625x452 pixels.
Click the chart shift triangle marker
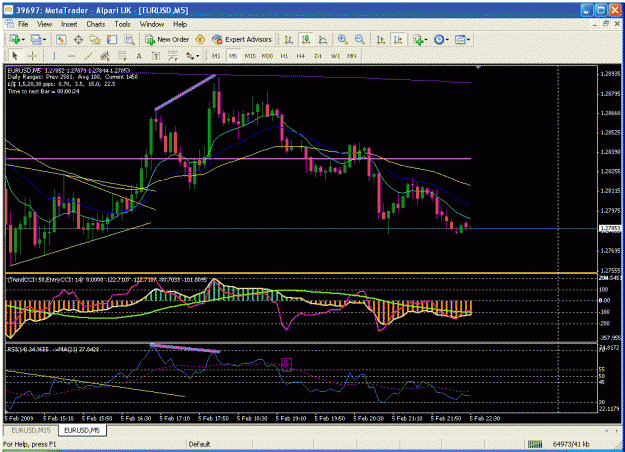pos(478,67)
